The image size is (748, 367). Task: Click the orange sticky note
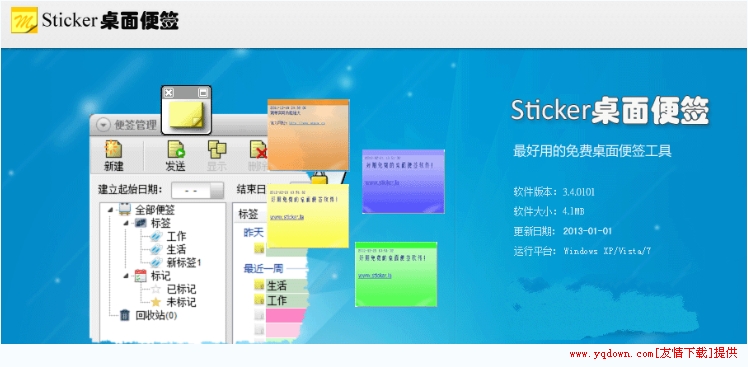[x=308, y=135]
